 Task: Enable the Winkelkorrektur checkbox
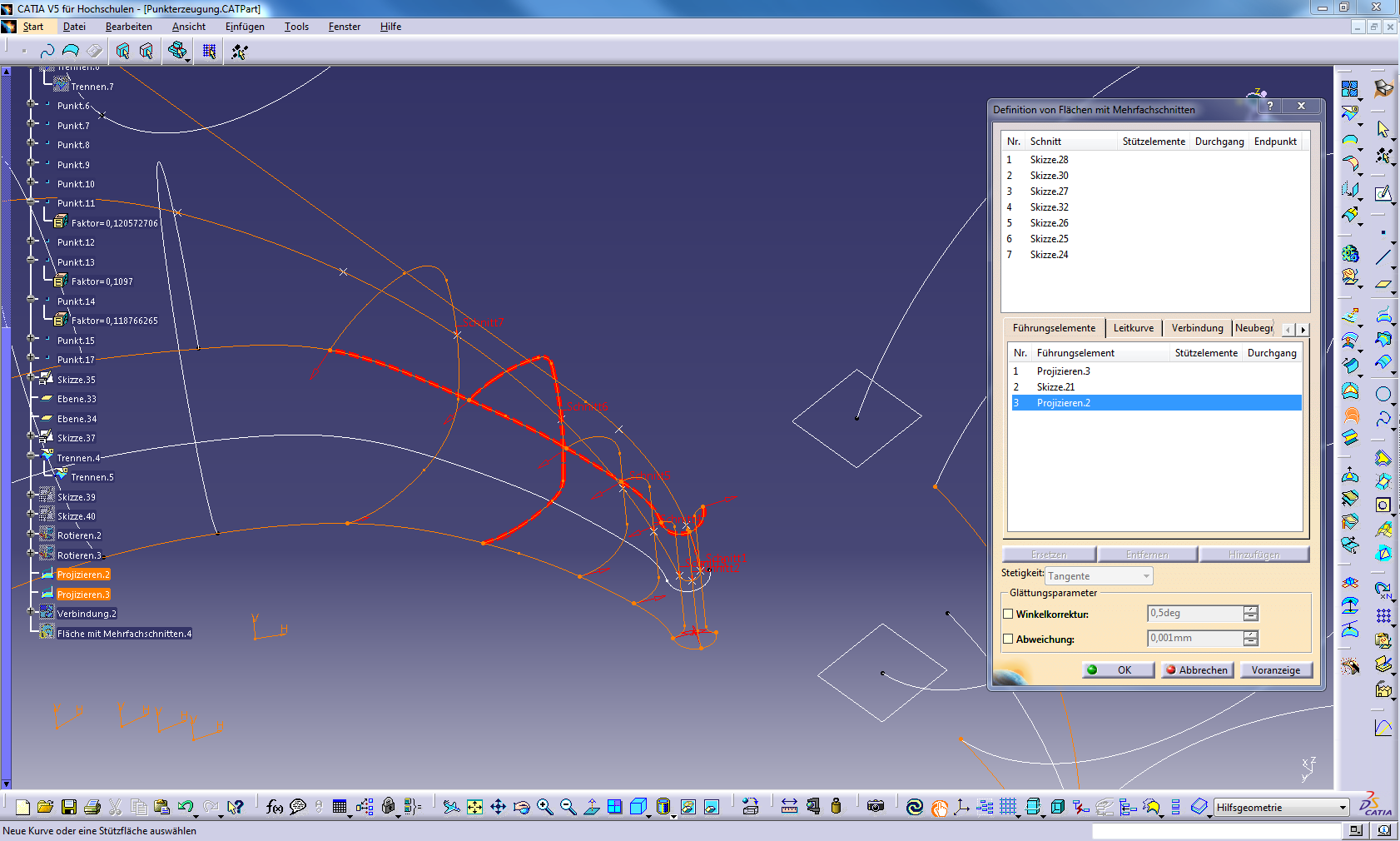tap(1008, 614)
